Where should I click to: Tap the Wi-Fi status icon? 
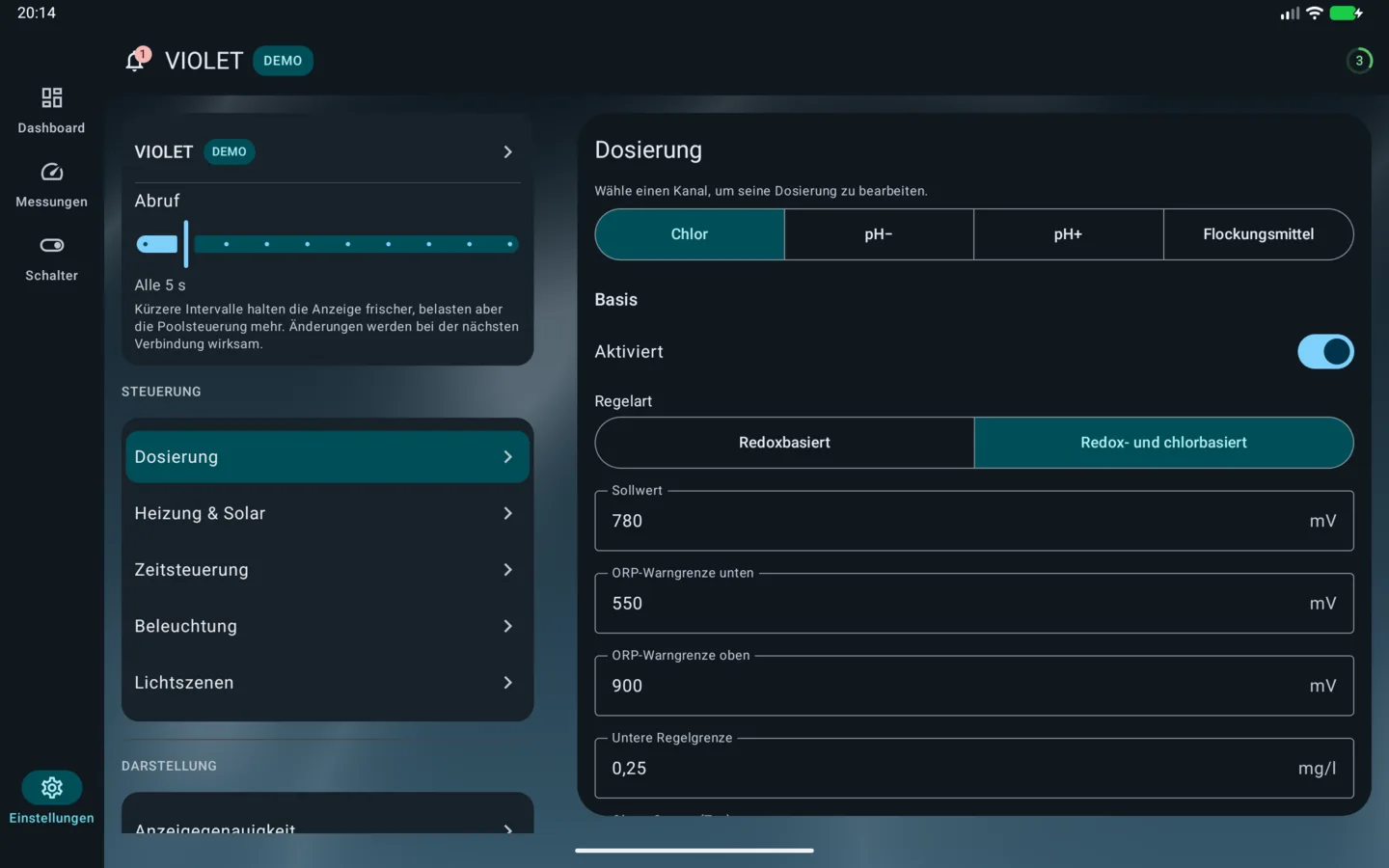coord(1314,14)
